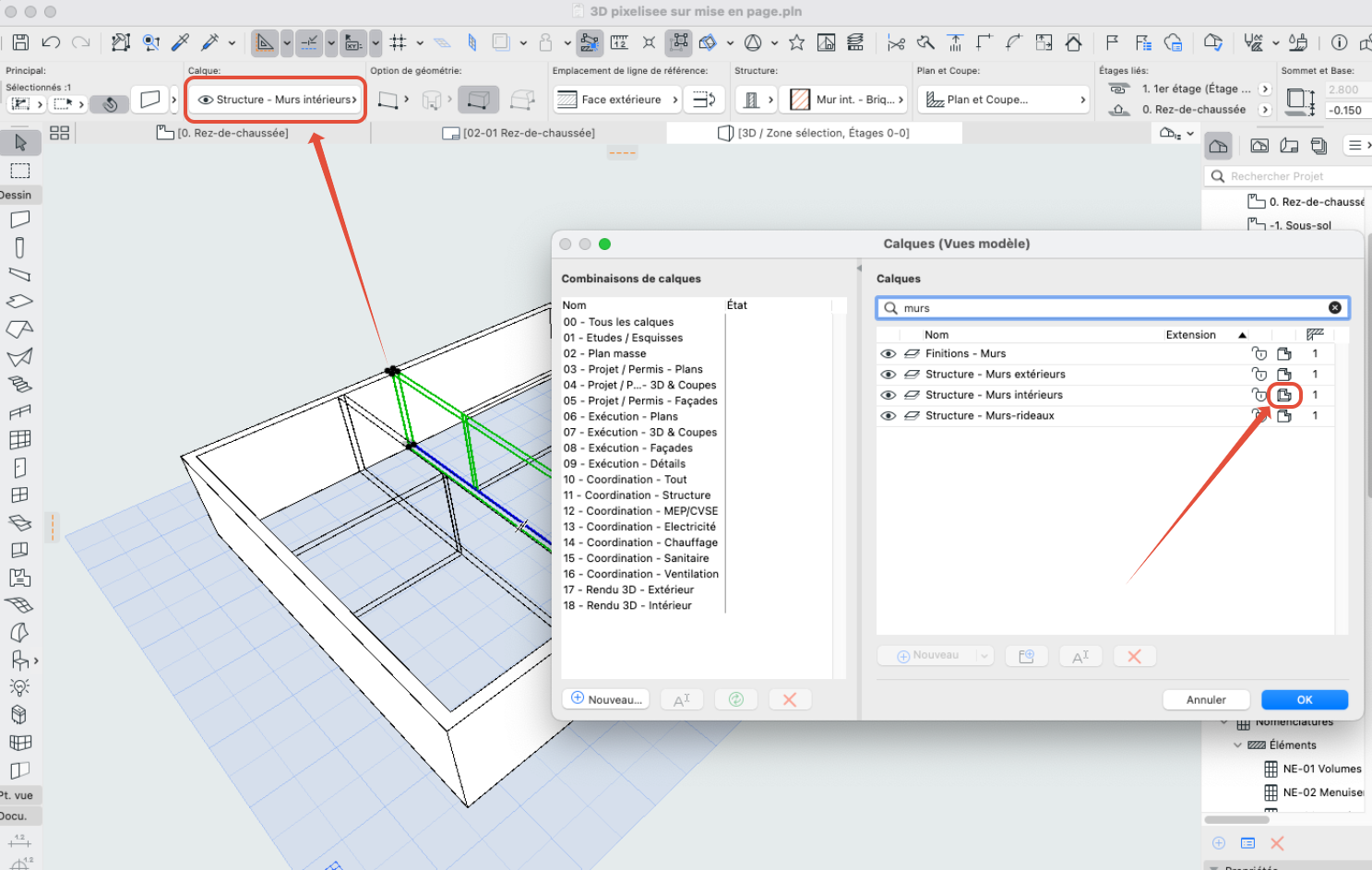Select the Arrow tool in the toolbox

[x=20, y=142]
